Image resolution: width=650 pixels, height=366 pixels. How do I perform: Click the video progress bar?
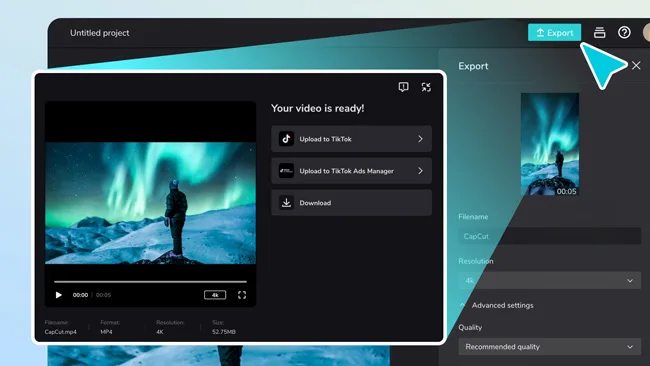[150, 282]
